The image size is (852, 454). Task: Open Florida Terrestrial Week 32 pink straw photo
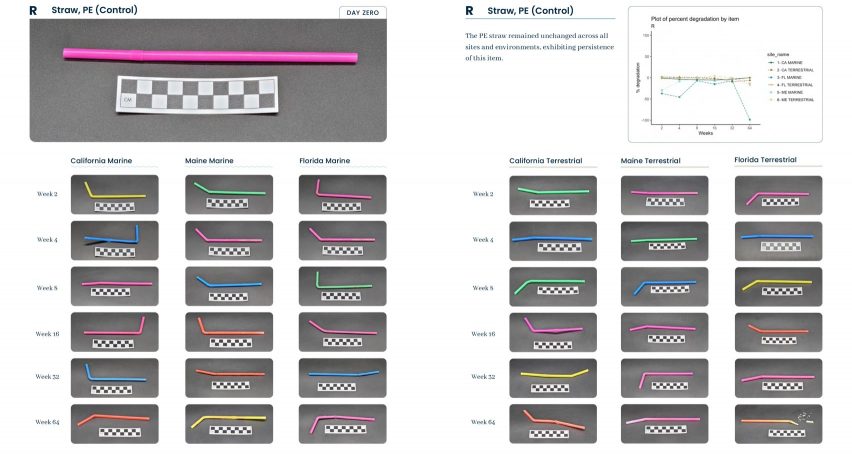pos(778,378)
